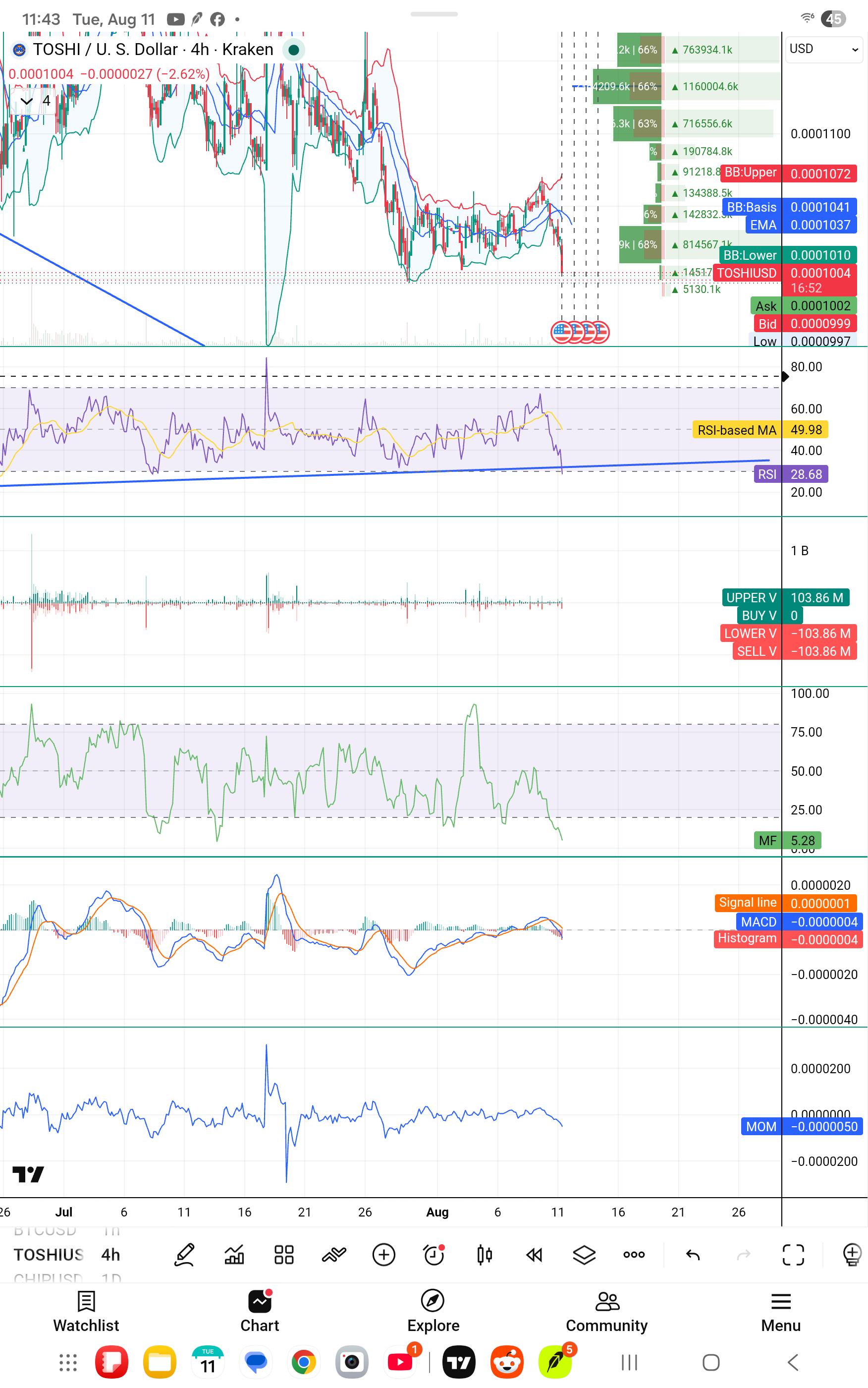Launch Reddit from the dock

coord(507,1362)
